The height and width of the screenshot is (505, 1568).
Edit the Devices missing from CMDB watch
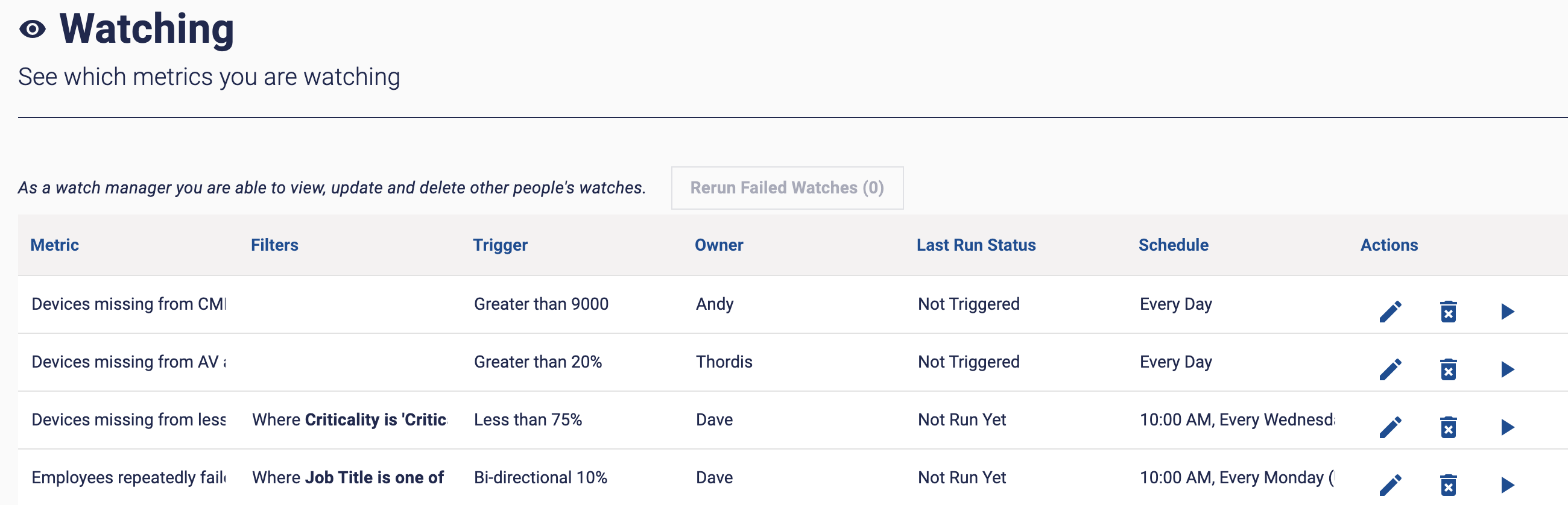tap(1390, 312)
